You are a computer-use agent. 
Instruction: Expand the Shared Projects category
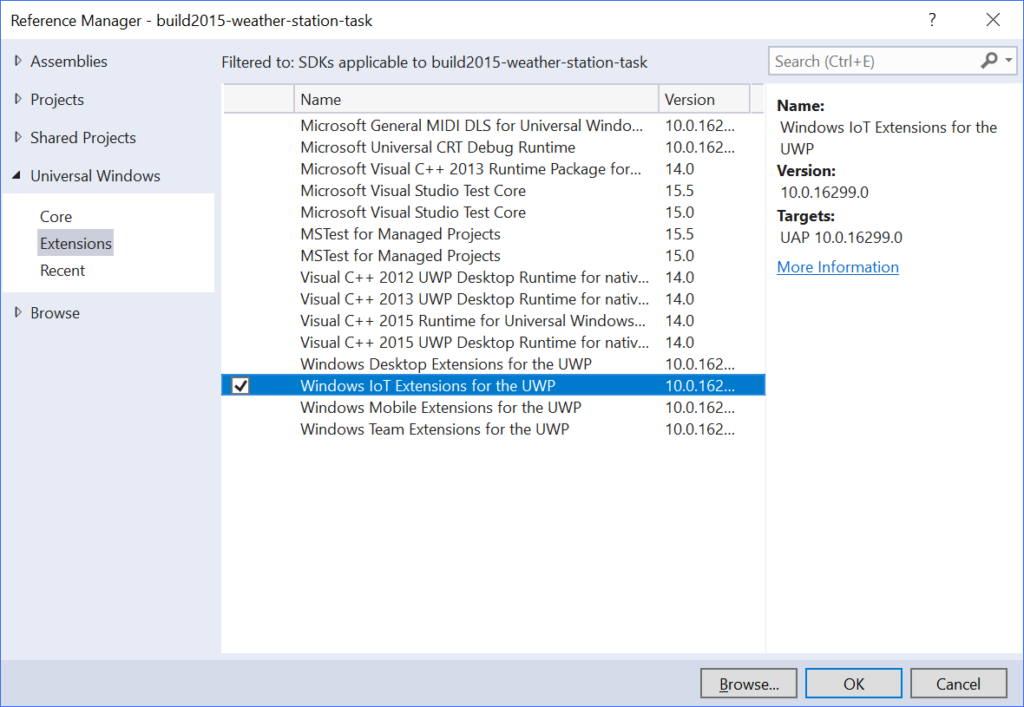pos(18,137)
